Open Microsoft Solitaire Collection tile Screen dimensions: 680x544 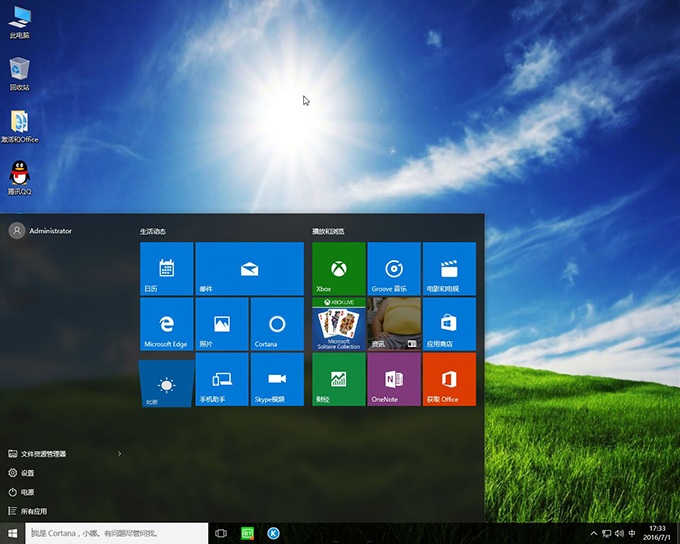pyautogui.click(x=339, y=324)
